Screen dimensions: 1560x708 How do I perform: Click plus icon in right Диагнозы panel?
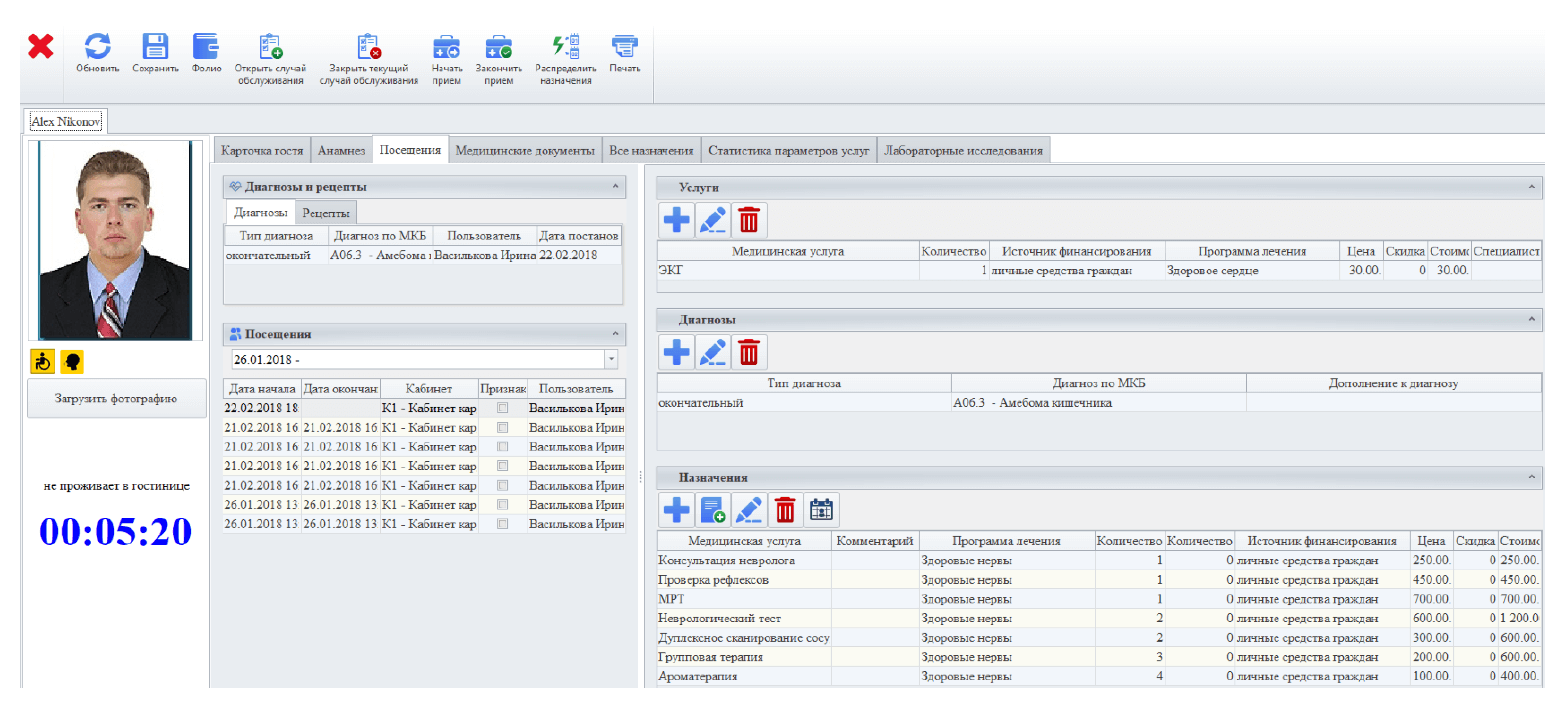[x=677, y=351]
